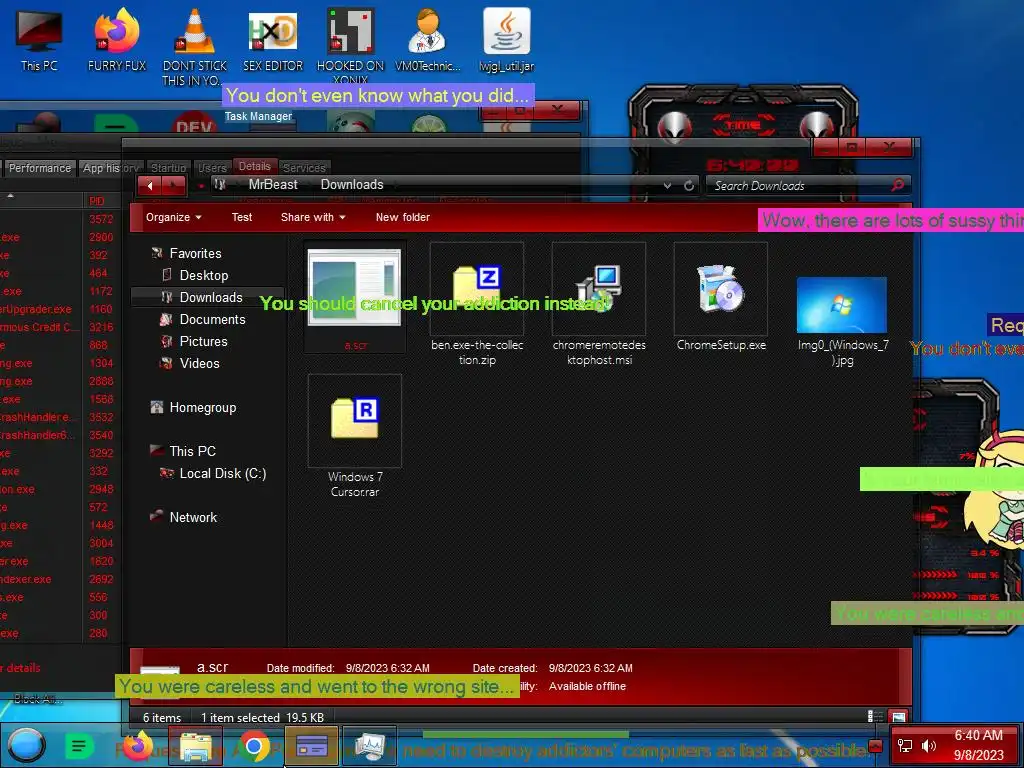Switch to Task Manager App history tab
Viewport: 1024px width, 768px height.
(110, 168)
